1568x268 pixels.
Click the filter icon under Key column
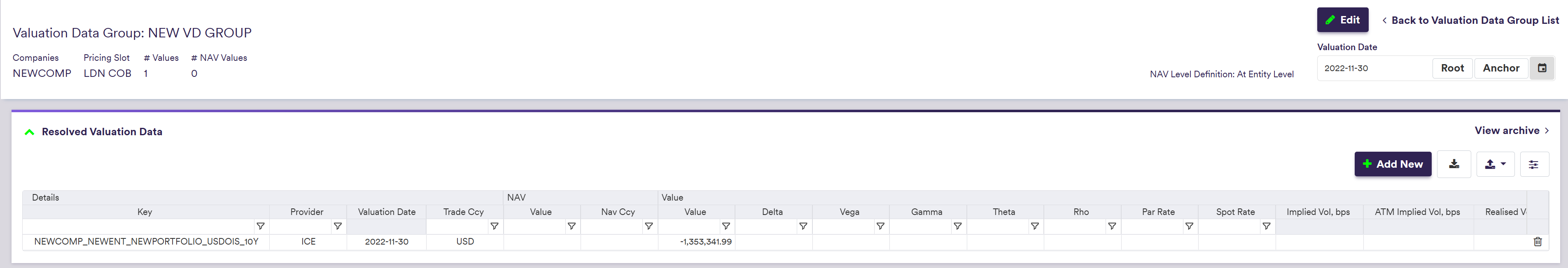(261, 226)
